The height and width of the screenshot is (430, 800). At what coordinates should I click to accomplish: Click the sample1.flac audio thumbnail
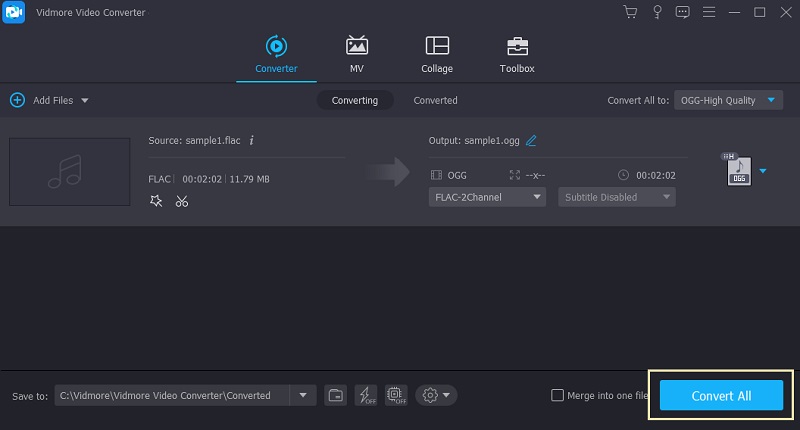[69, 171]
